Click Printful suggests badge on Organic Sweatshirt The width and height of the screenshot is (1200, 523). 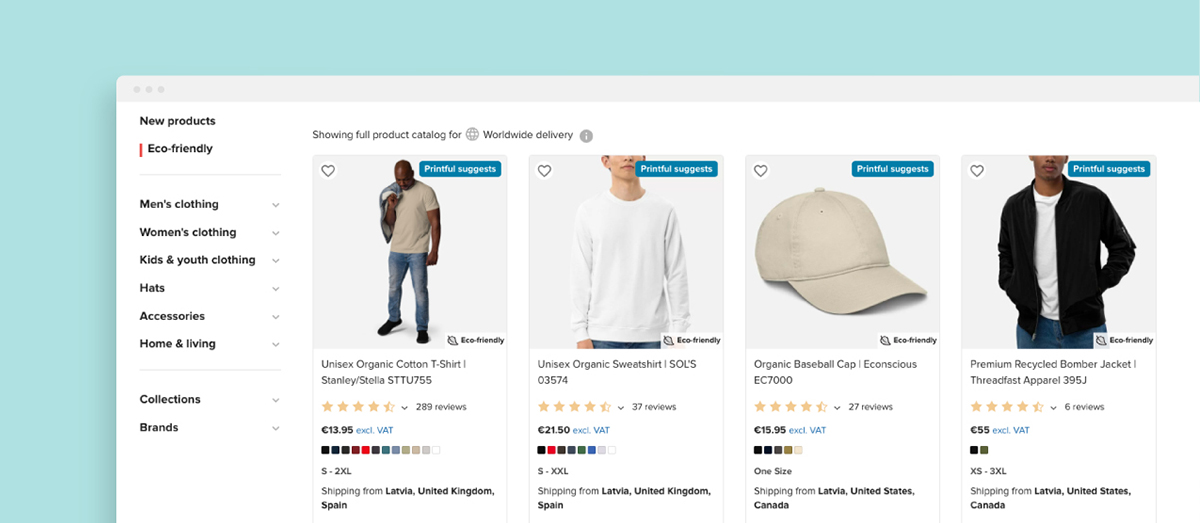[x=676, y=169]
